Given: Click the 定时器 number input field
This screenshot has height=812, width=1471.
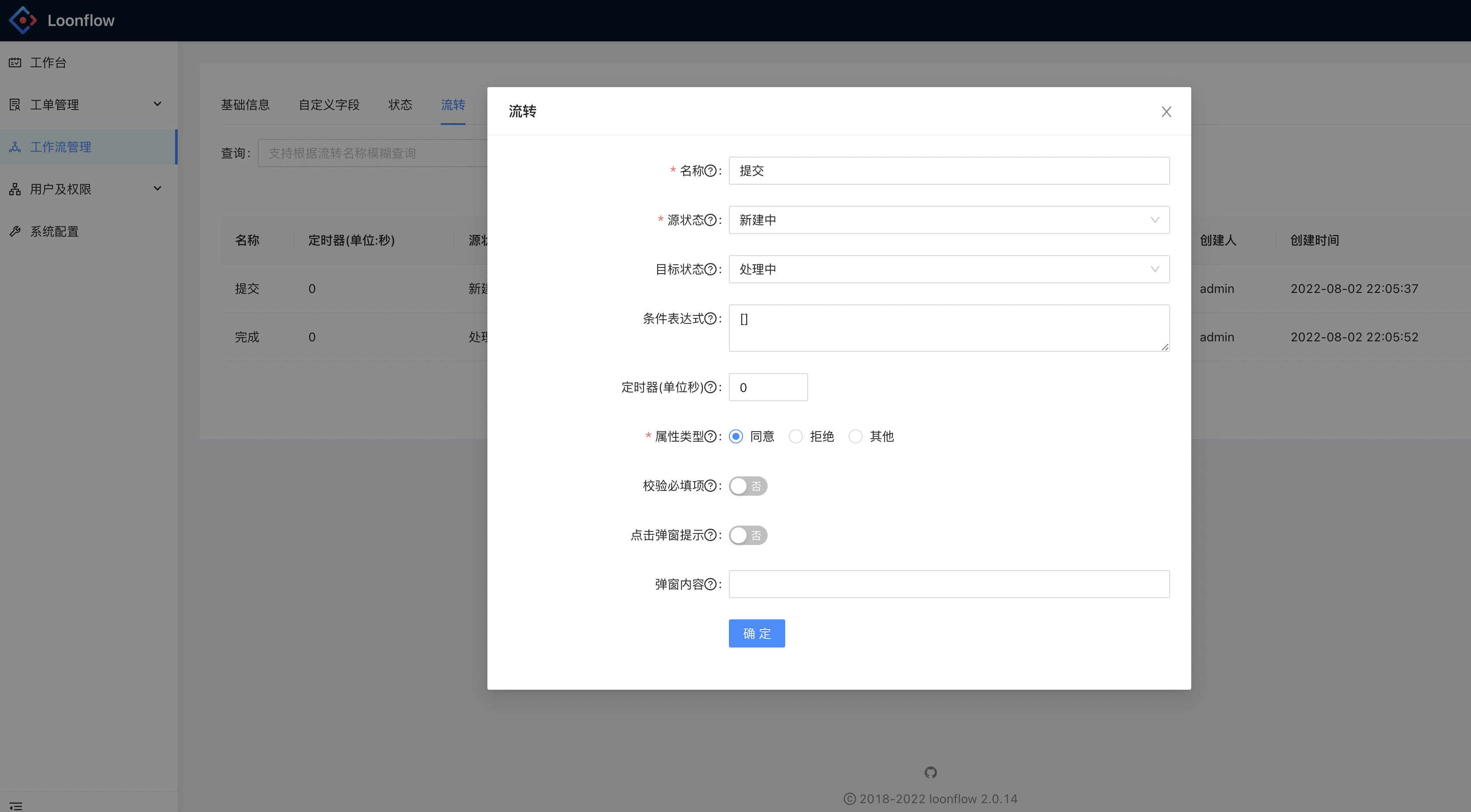Looking at the screenshot, I should pyautogui.click(x=768, y=387).
